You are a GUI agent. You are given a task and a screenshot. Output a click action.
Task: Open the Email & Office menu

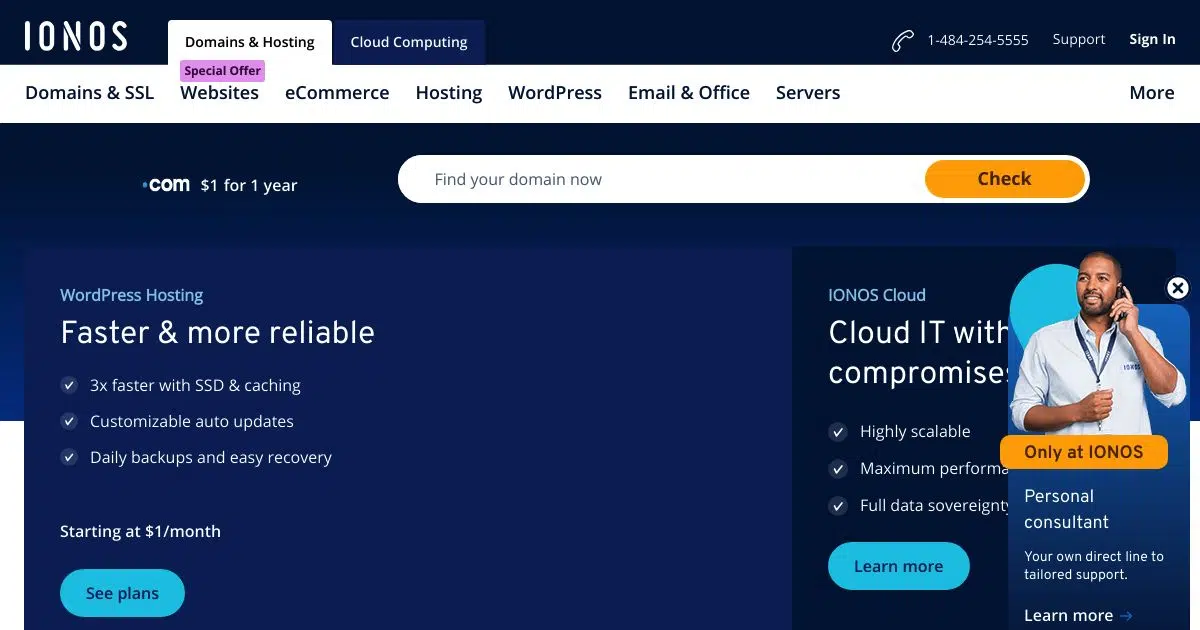pos(688,93)
